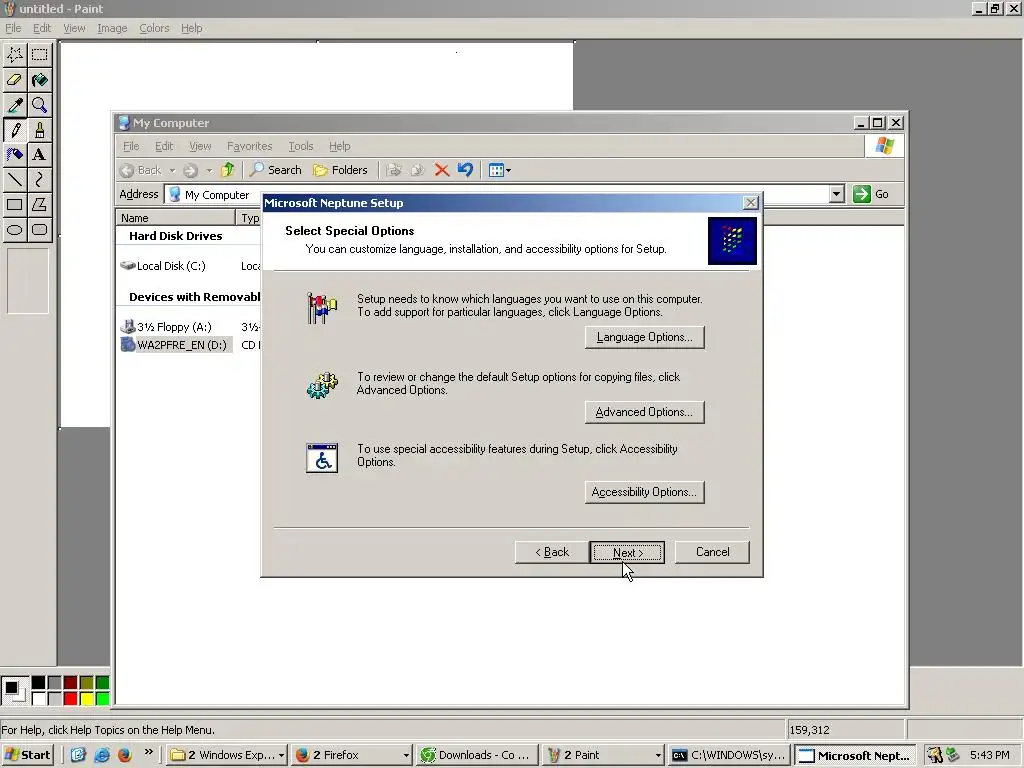Viewport: 1024px width, 768px height.
Task: Choose the Eraser tool in Paint
Action: click(x=15, y=80)
